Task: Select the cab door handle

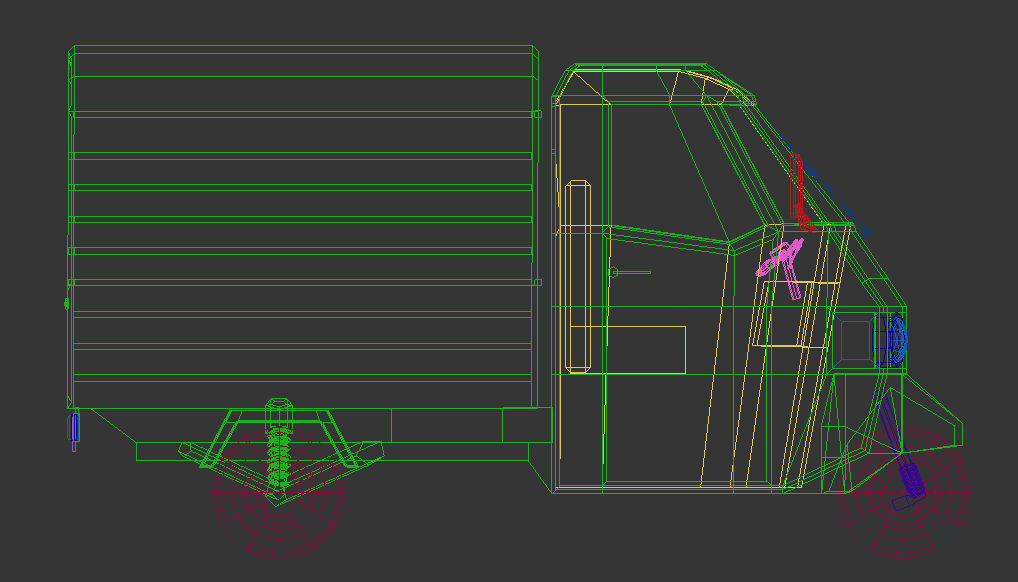Action: point(629,272)
